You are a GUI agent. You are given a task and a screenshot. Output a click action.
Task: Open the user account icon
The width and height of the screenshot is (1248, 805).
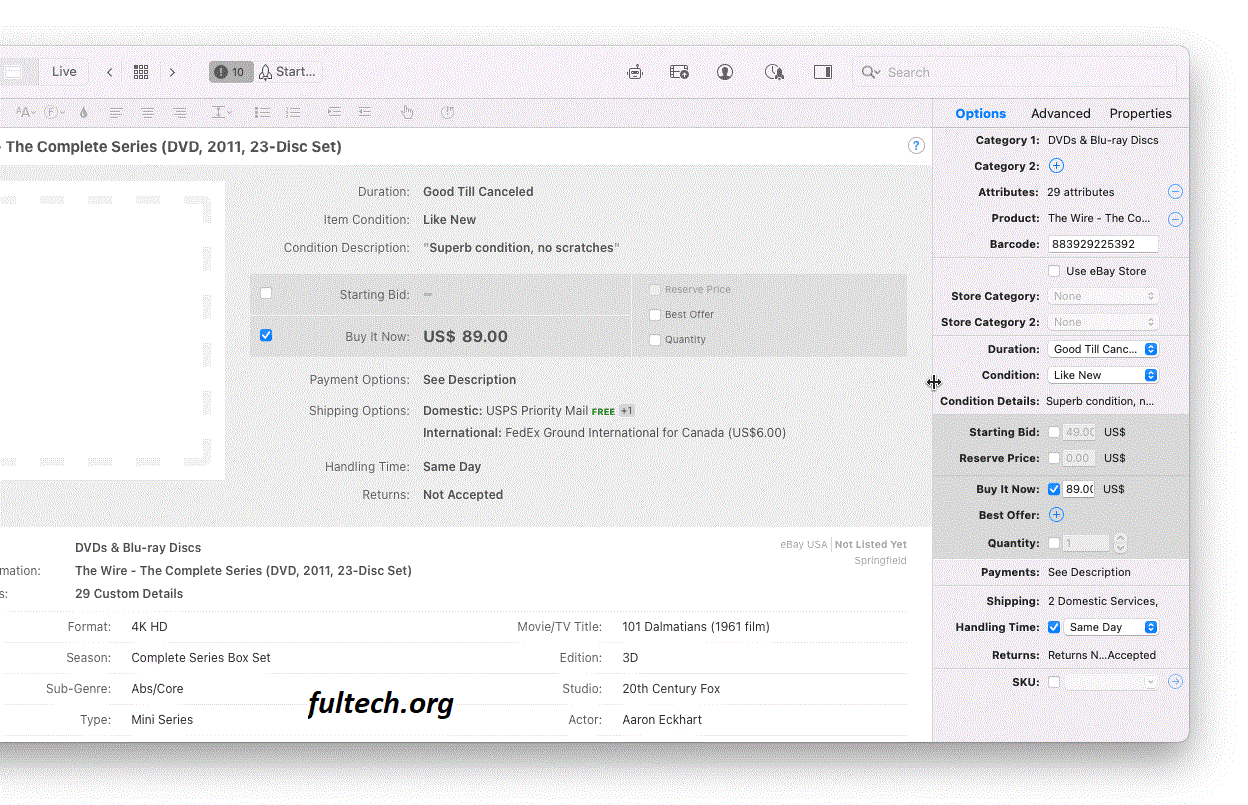pyautogui.click(x=724, y=71)
